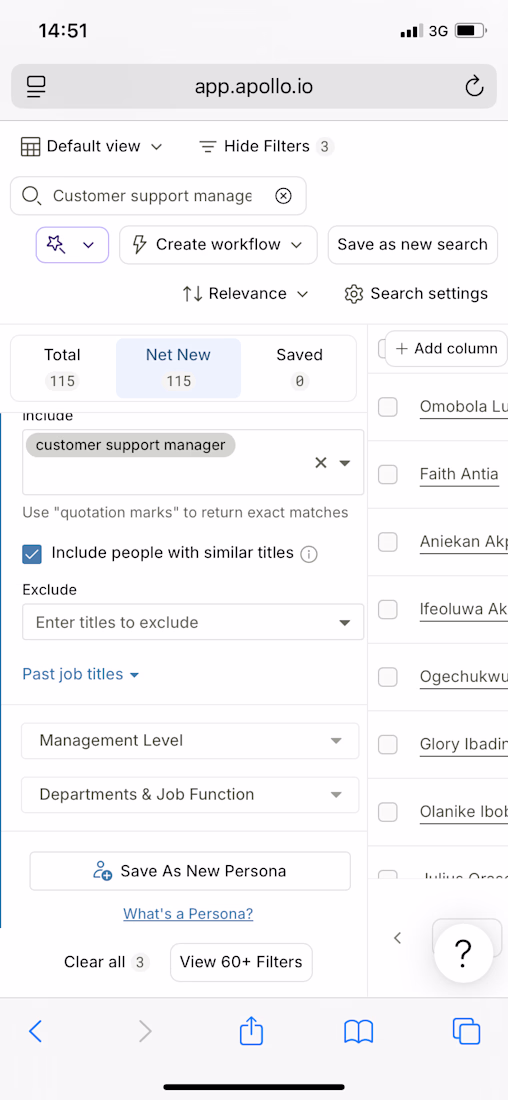The height and width of the screenshot is (1100, 508).
Task: Open the What's a Persona? link
Action: [188, 914]
